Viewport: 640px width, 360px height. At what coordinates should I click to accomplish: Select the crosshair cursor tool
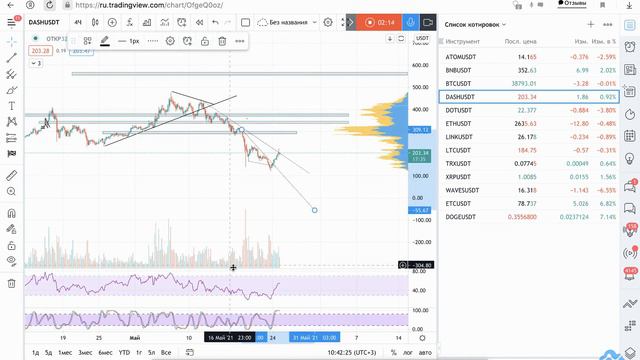(11, 42)
